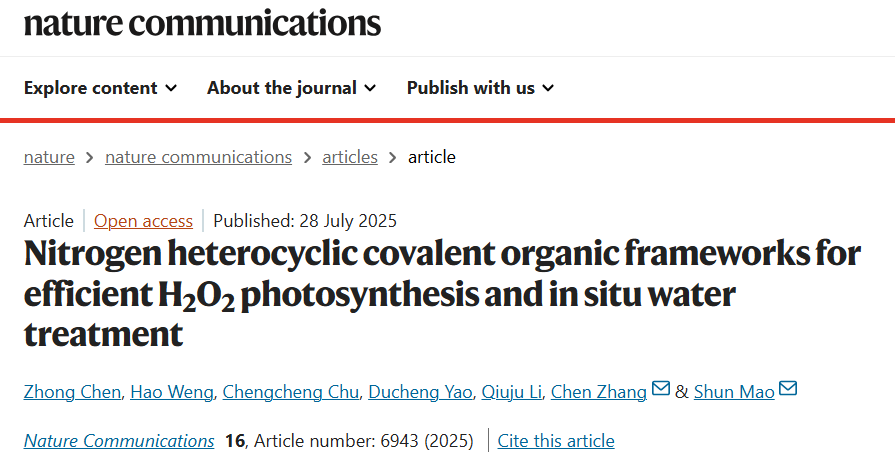
Task: Click the envelope icon beside Chen Zhang
Action: pyautogui.click(x=661, y=389)
